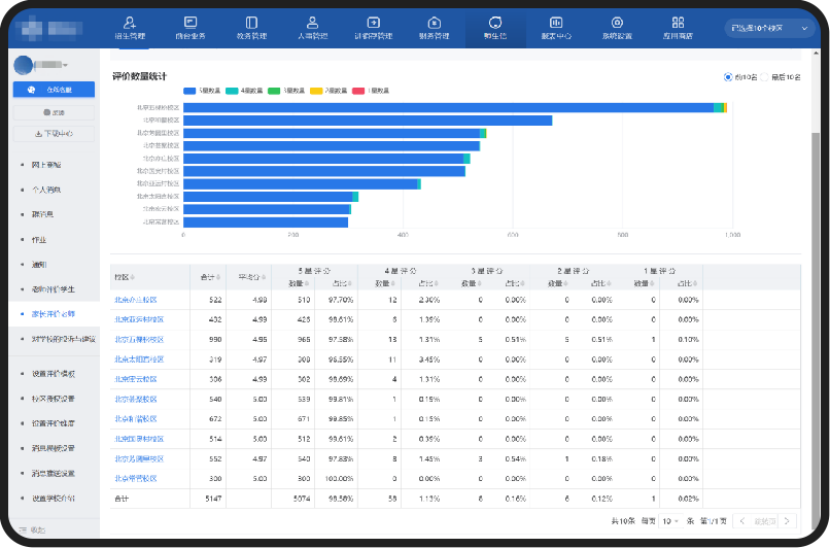Image resolution: width=830 pixels, height=548 pixels.
Task: Open 作业 in the left sidebar
Action: point(40,240)
